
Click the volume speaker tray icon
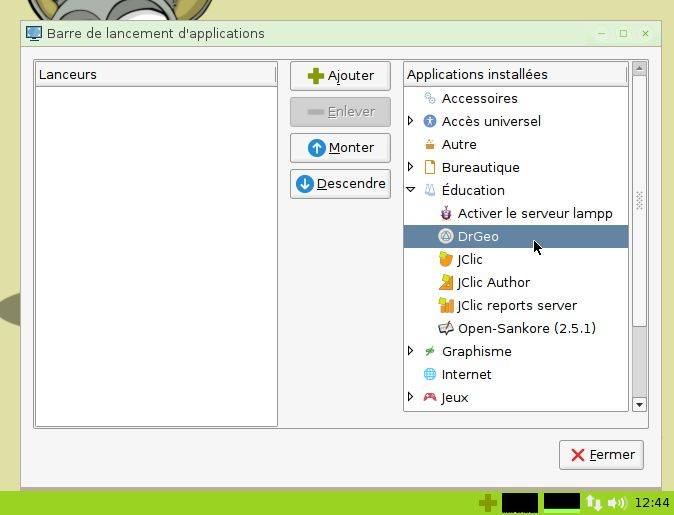616,503
